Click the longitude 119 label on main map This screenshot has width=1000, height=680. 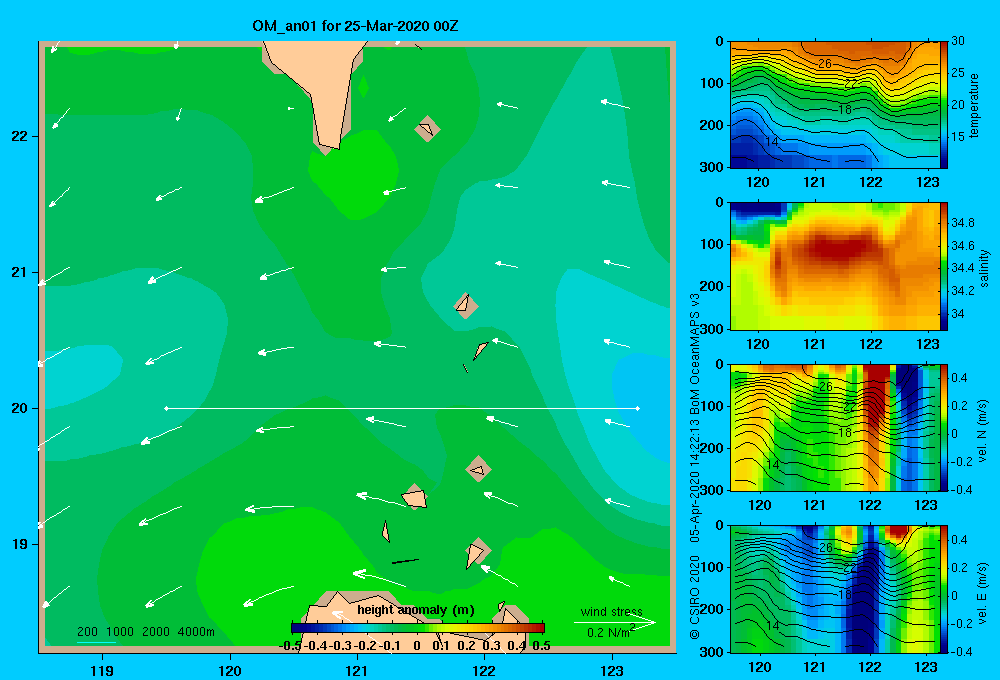tap(102, 670)
